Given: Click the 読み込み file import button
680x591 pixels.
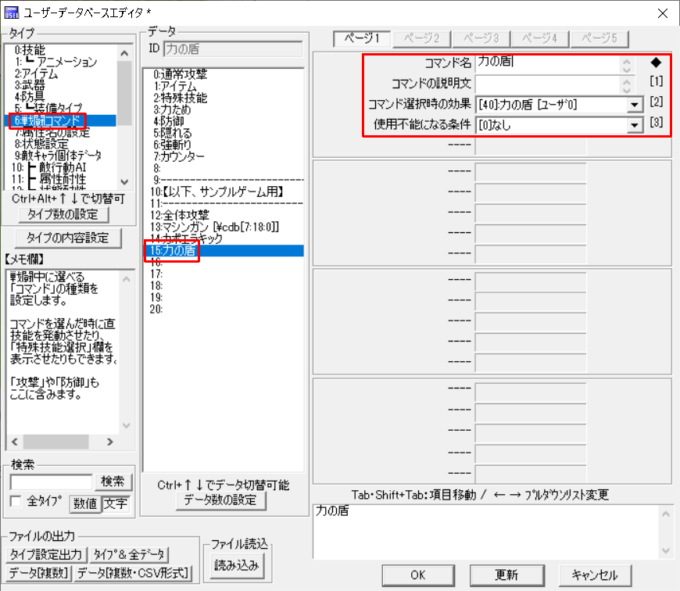Looking at the screenshot, I should (235, 563).
